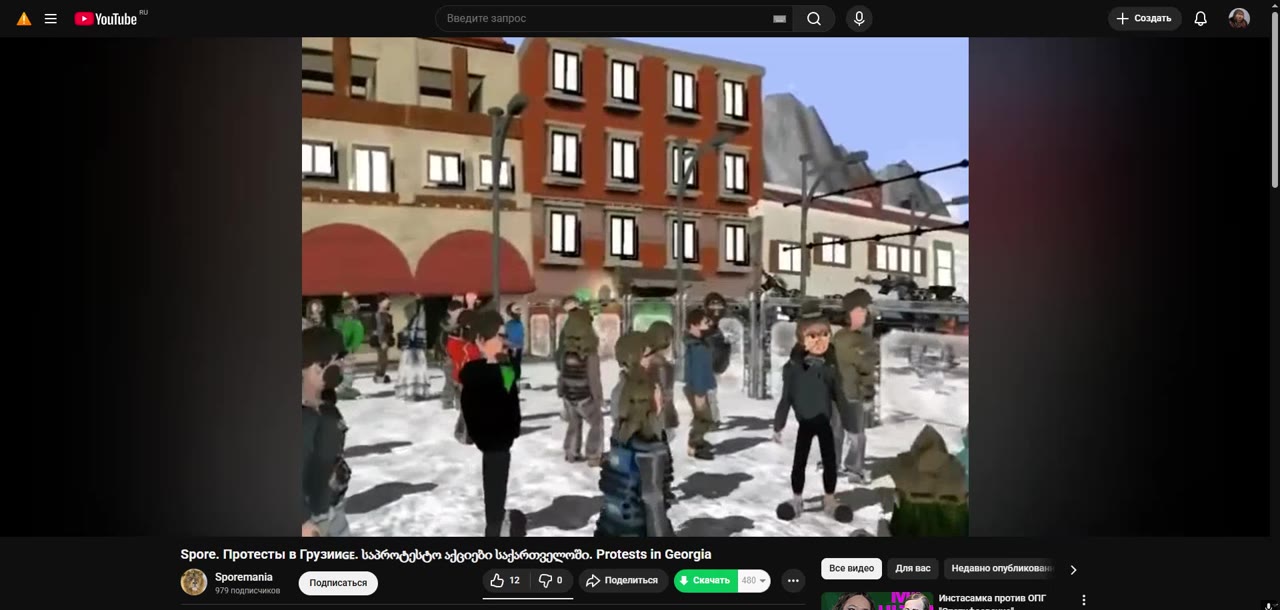1280x610 pixels.
Task: Open the 480 quality dropdown
Action: [x=754, y=581]
